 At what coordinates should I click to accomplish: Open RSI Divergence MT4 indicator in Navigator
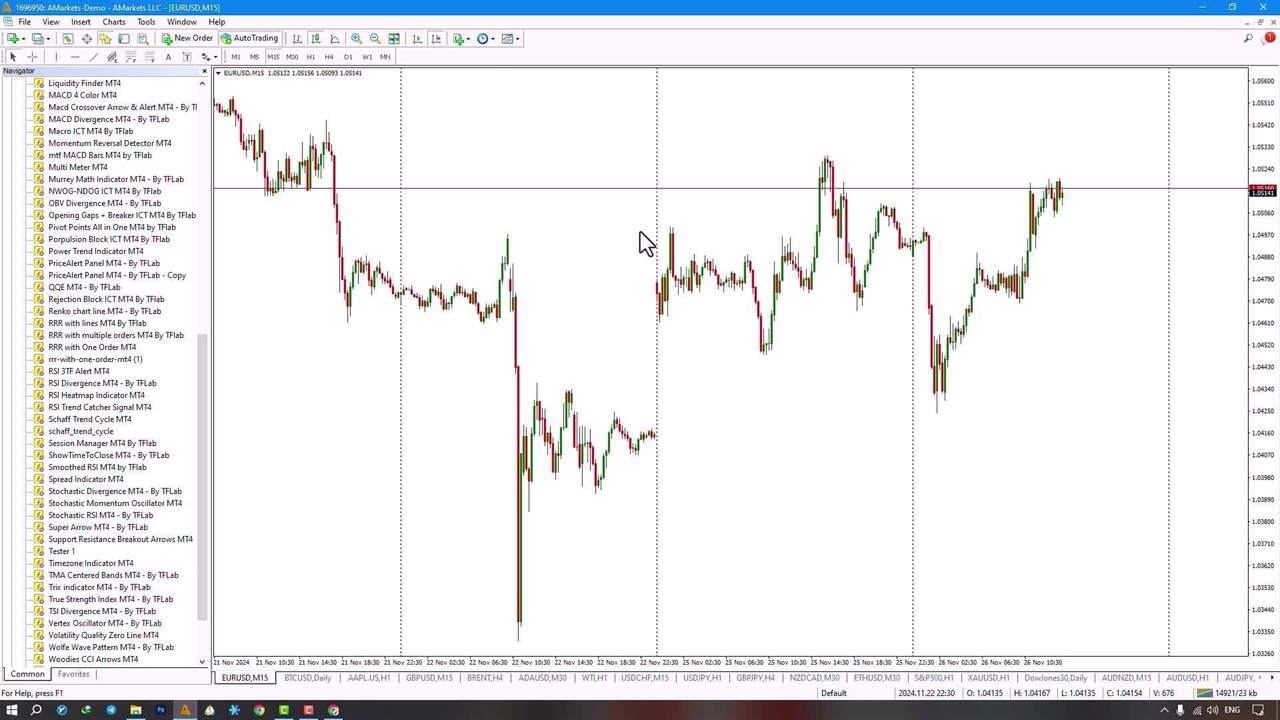coord(102,383)
